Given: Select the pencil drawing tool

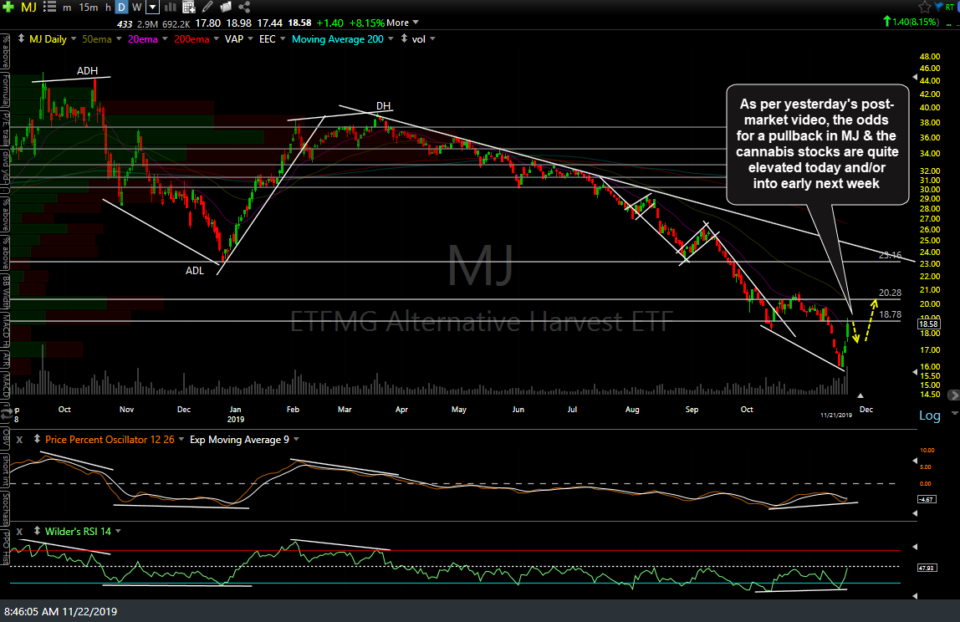Looking at the screenshot, I should click(x=205, y=8).
